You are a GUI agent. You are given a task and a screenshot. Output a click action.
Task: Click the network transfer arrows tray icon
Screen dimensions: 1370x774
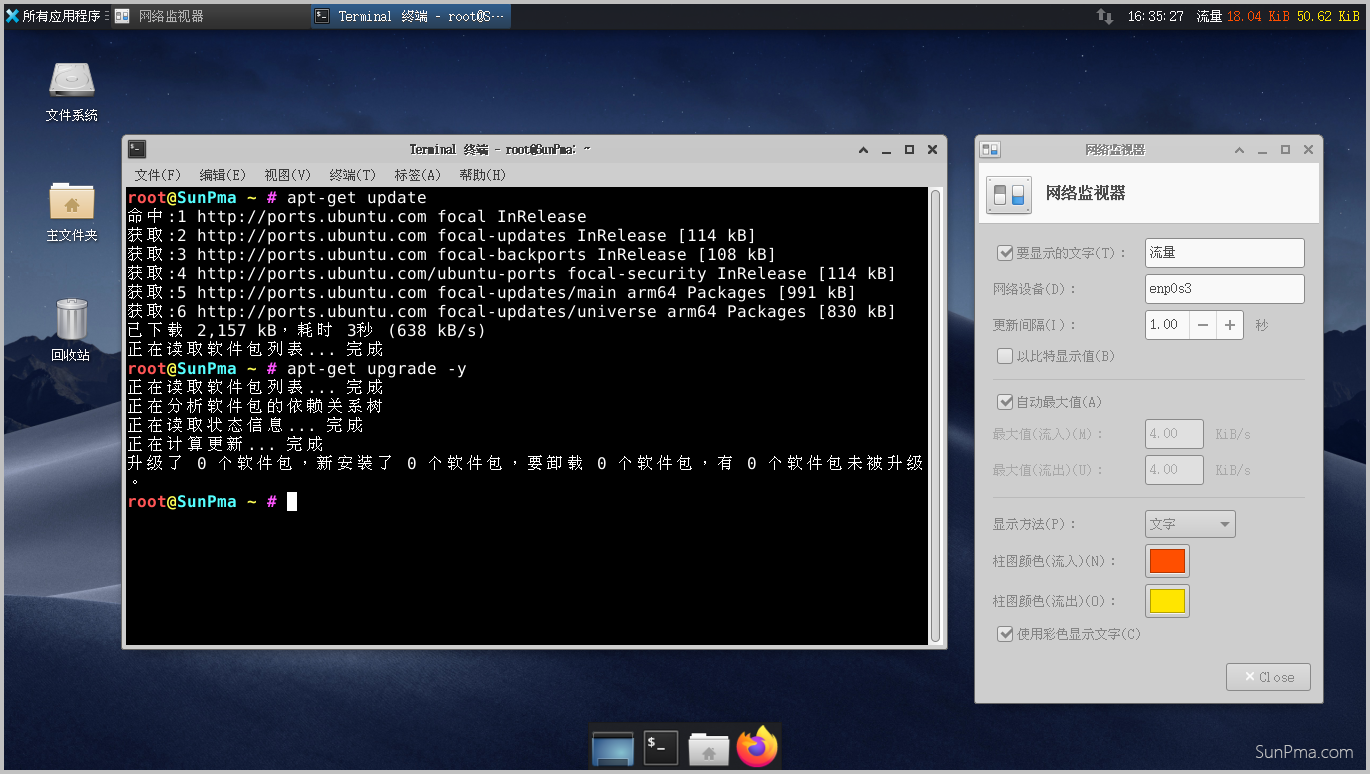coord(1105,16)
